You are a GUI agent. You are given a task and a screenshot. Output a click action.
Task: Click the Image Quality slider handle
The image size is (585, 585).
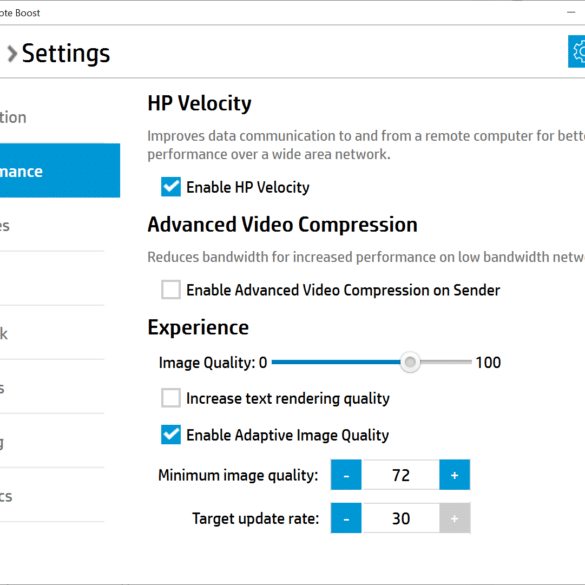410,362
